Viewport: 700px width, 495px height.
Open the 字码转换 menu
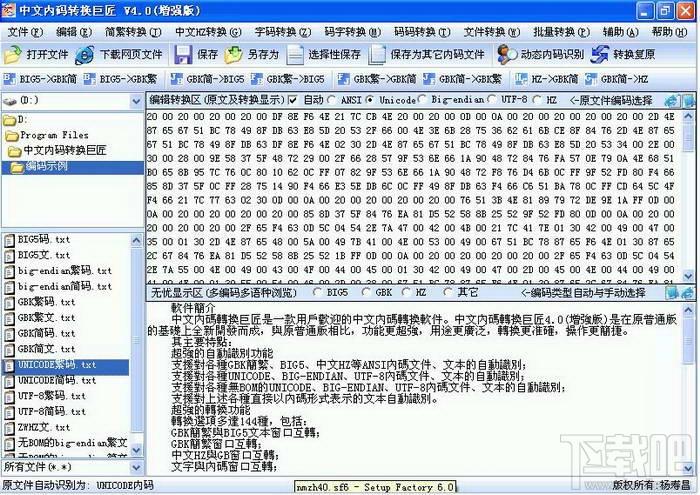tap(283, 32)
